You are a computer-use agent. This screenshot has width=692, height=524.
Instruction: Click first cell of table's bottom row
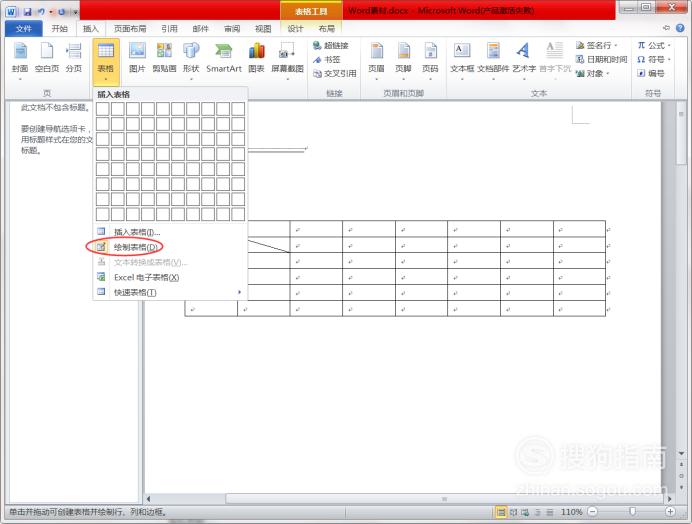211,309
